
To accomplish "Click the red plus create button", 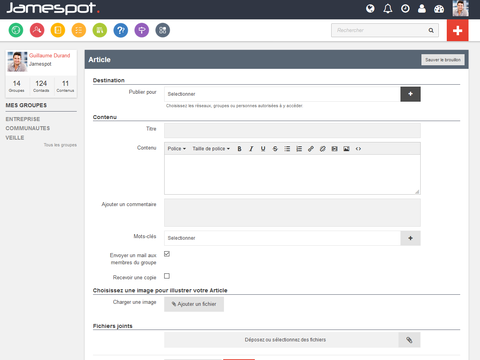I will (x=458, y=30).
